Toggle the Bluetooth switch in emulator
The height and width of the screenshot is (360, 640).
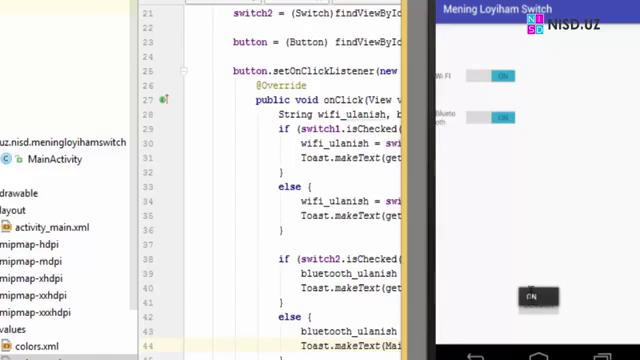click(x=491, y=118)
